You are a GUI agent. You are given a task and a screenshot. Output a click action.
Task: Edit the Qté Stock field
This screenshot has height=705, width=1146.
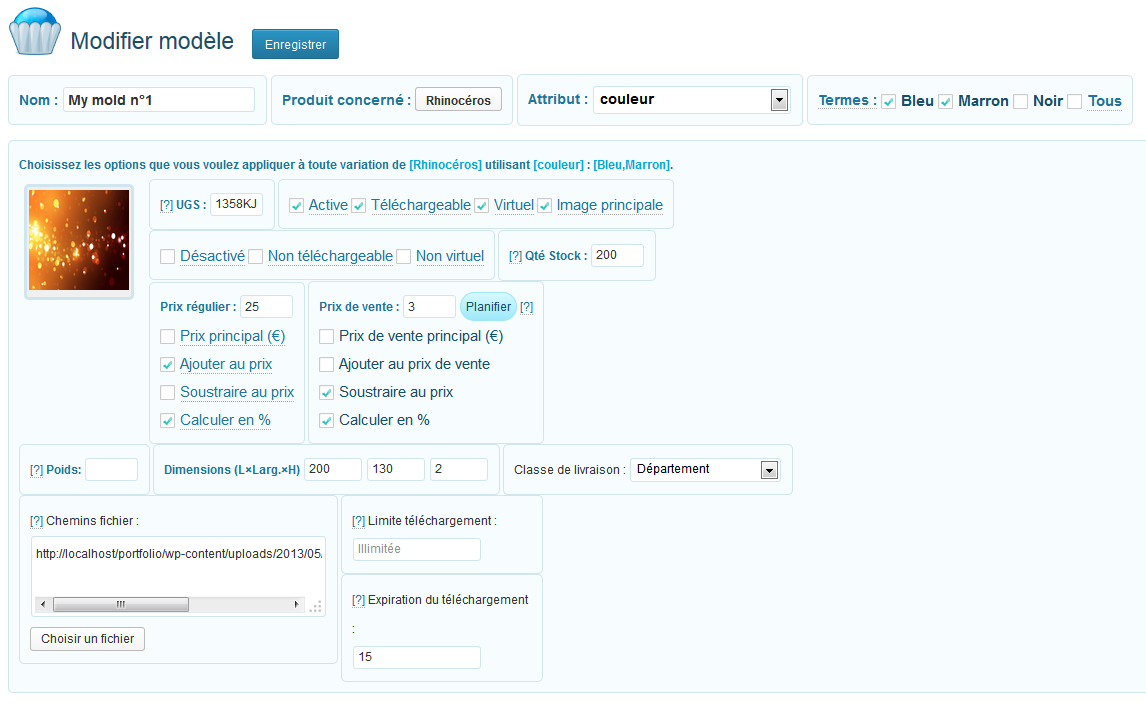click(617, 255)
